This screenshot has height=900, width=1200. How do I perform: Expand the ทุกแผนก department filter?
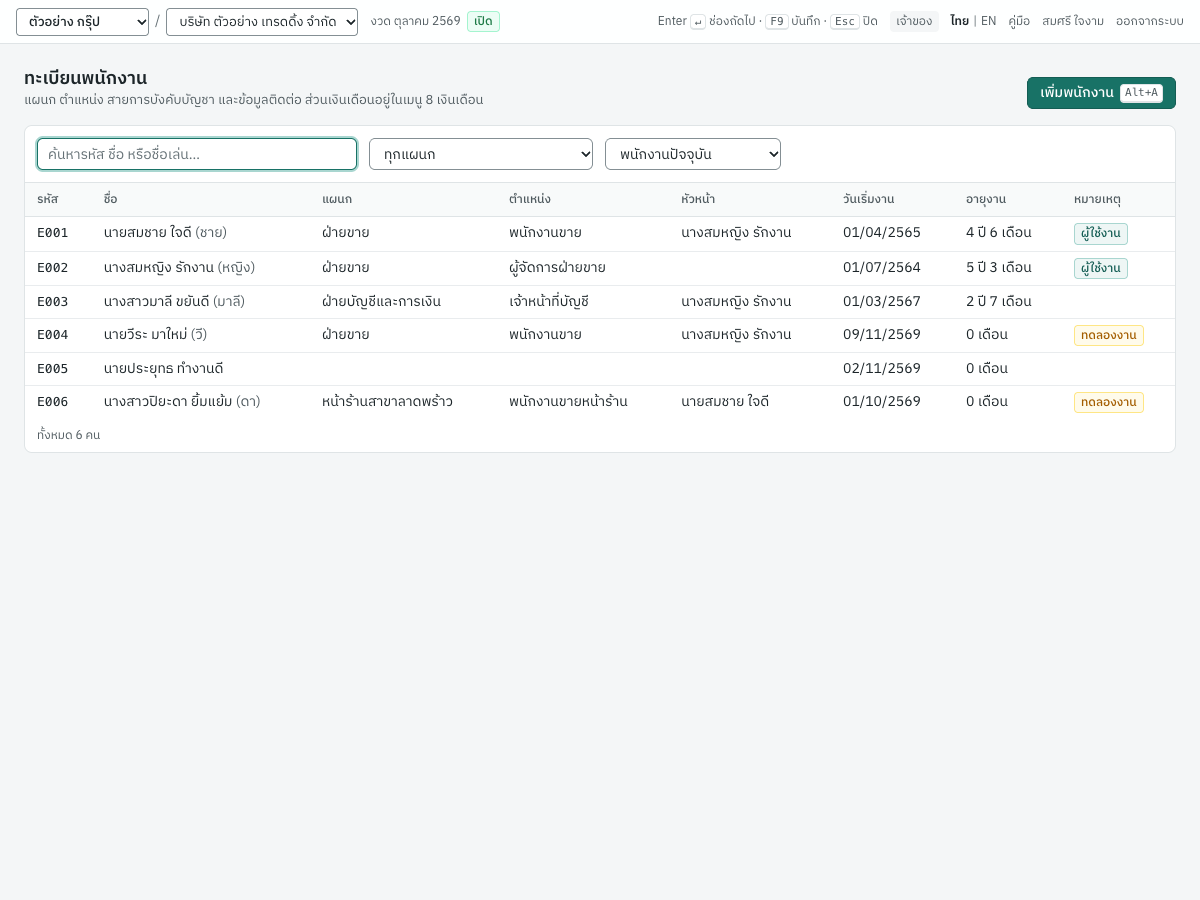point(481,154)
